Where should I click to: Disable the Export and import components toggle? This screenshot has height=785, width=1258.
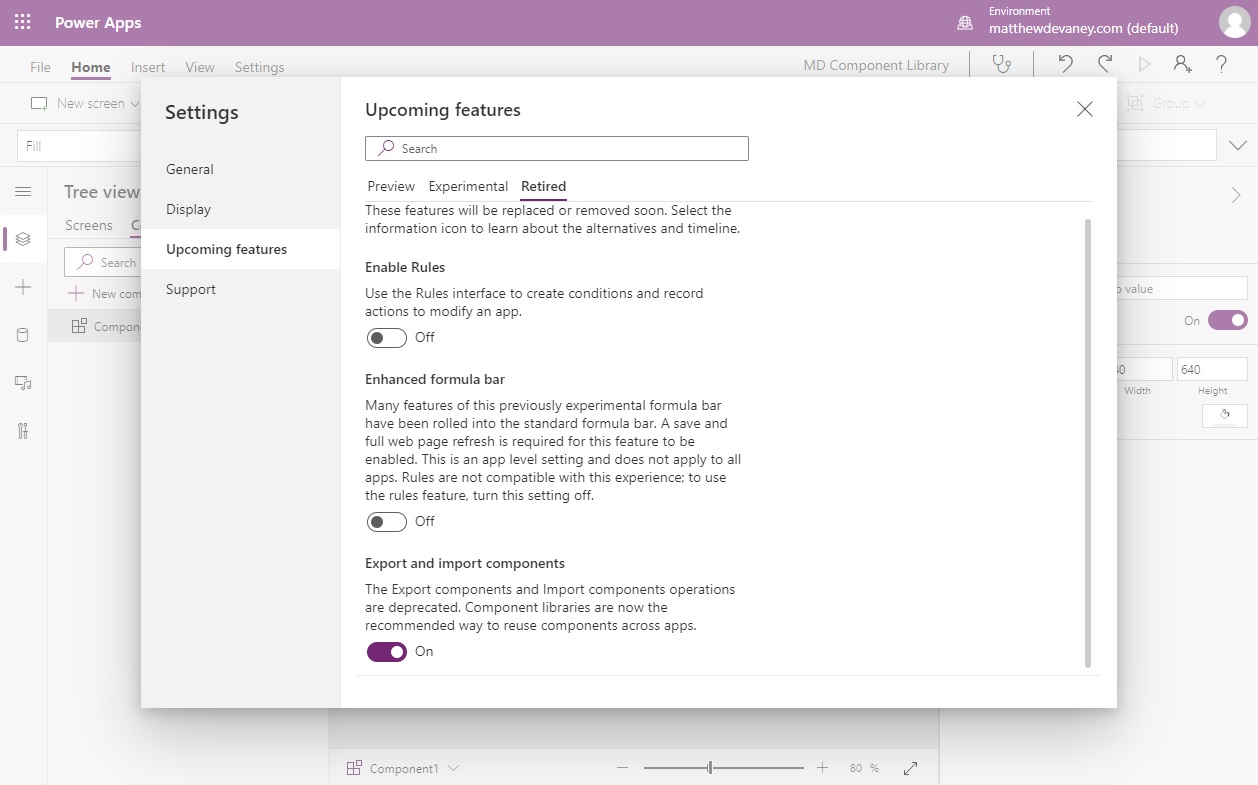click(387, 651)
